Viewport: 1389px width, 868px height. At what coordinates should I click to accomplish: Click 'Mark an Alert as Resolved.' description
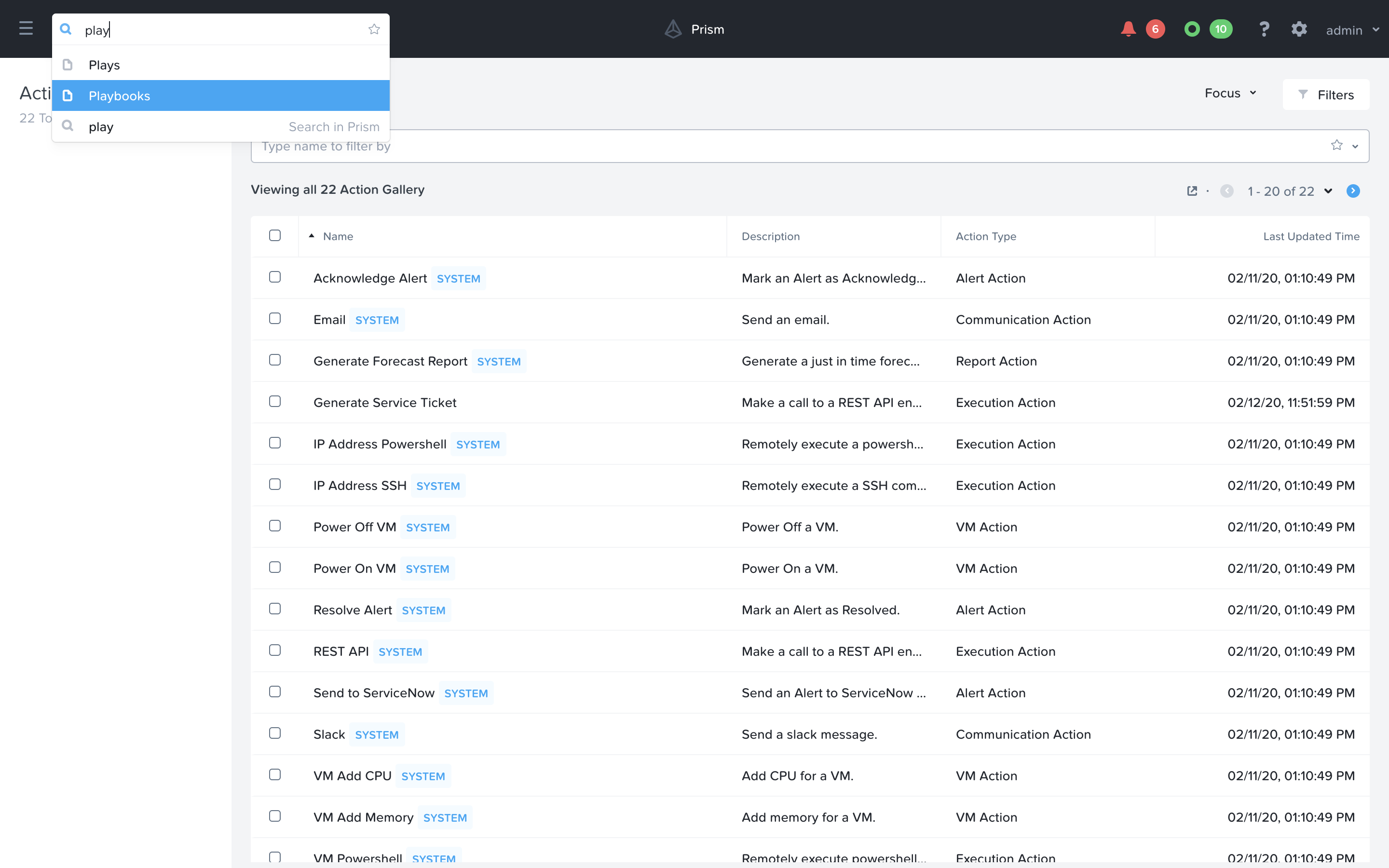[x=820, y=610]
